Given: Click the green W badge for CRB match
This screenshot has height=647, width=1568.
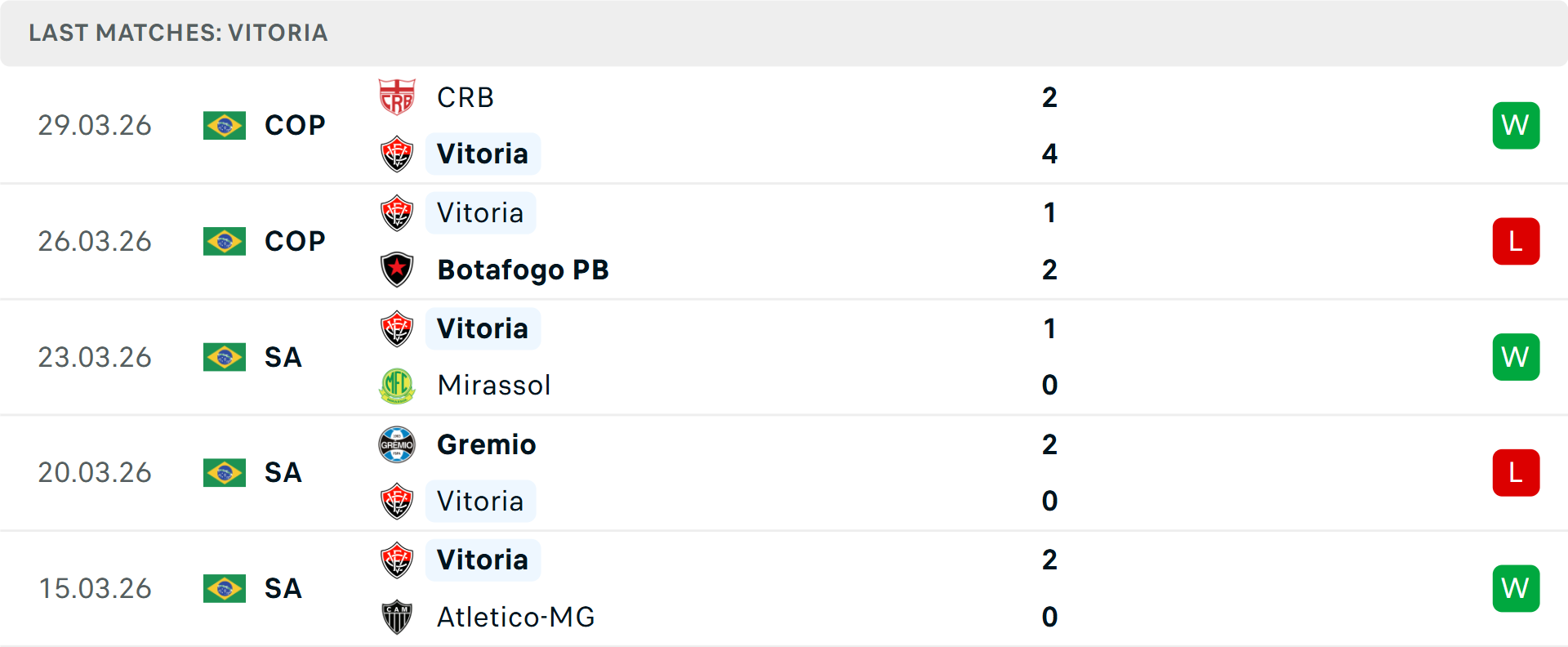Looking at the screenshot, I should (x=1516, y=126).
